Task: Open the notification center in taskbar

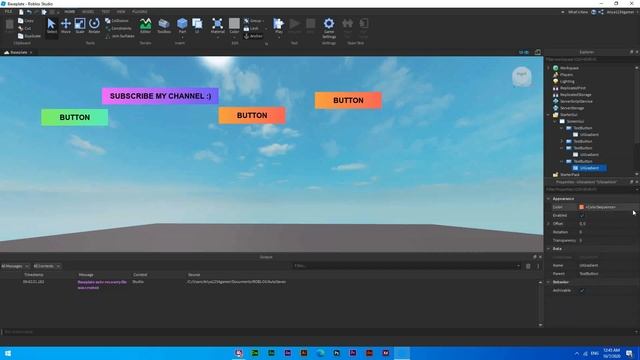Action: pyautogui.click(x=629, y=353)
